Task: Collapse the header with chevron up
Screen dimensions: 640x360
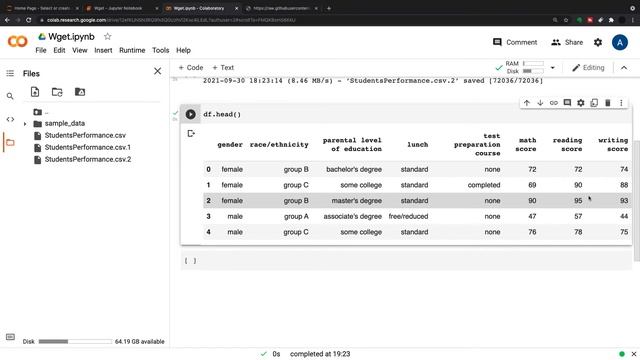Action: pyautogui.click(x=624, y=68)
